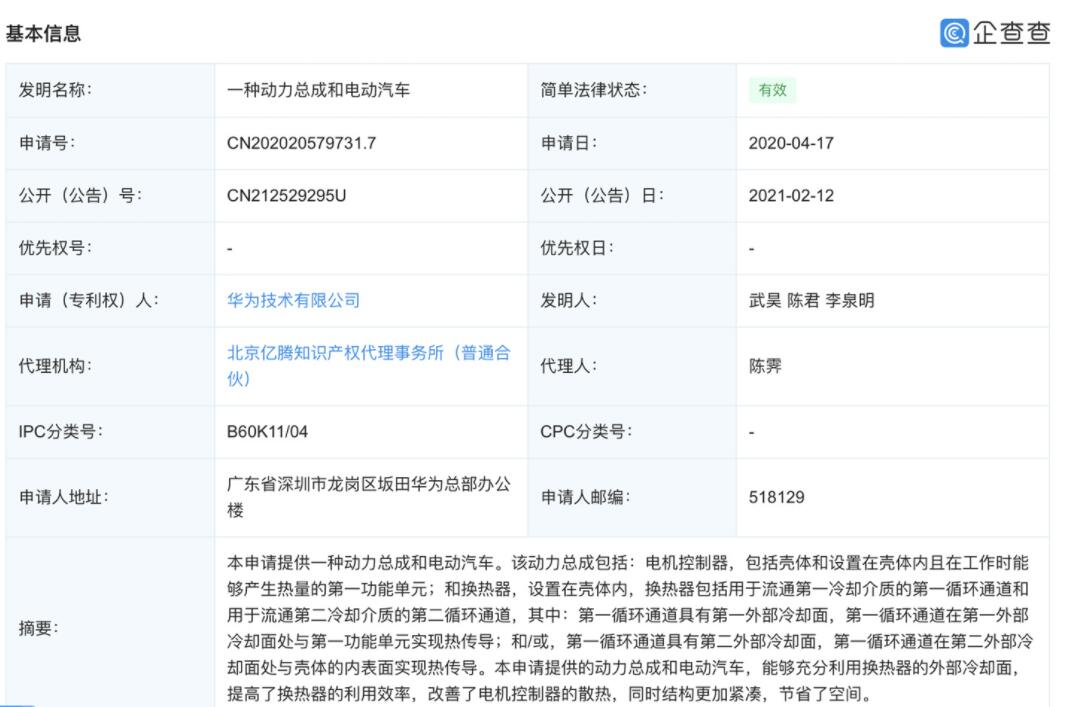Click application number CN202020579731.7

click(301, 143)
